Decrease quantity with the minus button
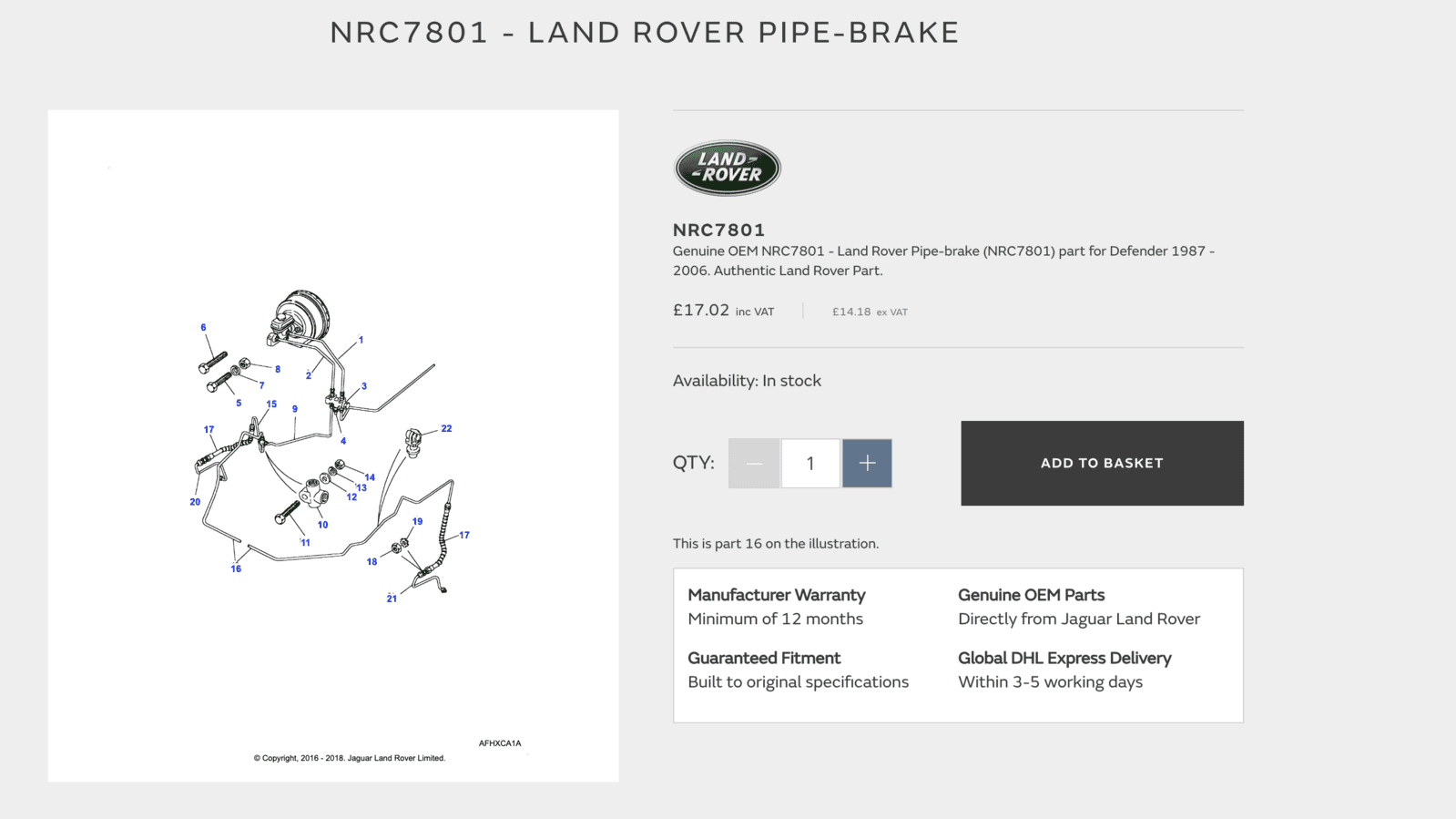The image size is (1456, 819). (x=754, y=463)
